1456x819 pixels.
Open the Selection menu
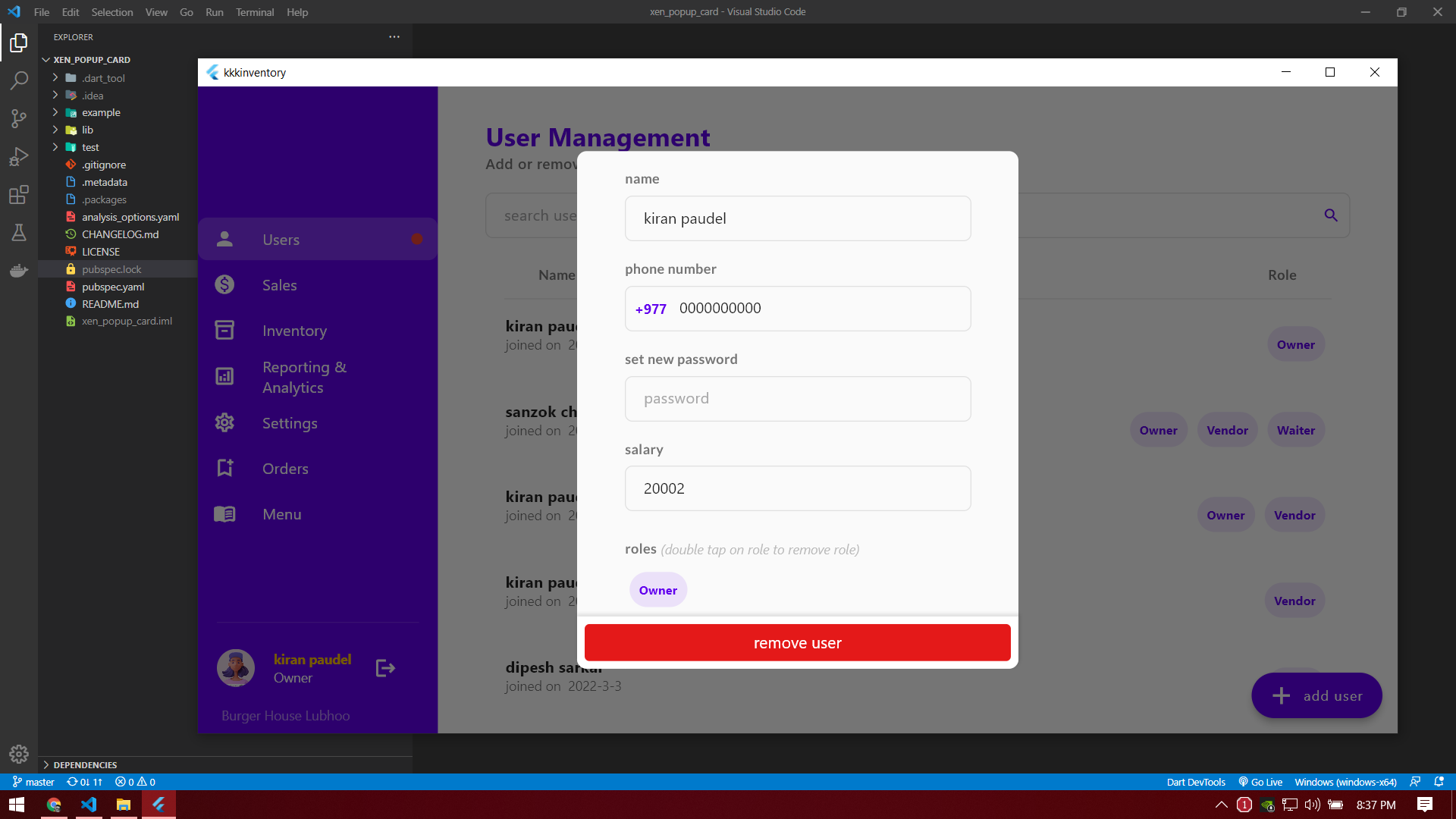(111, 12)
